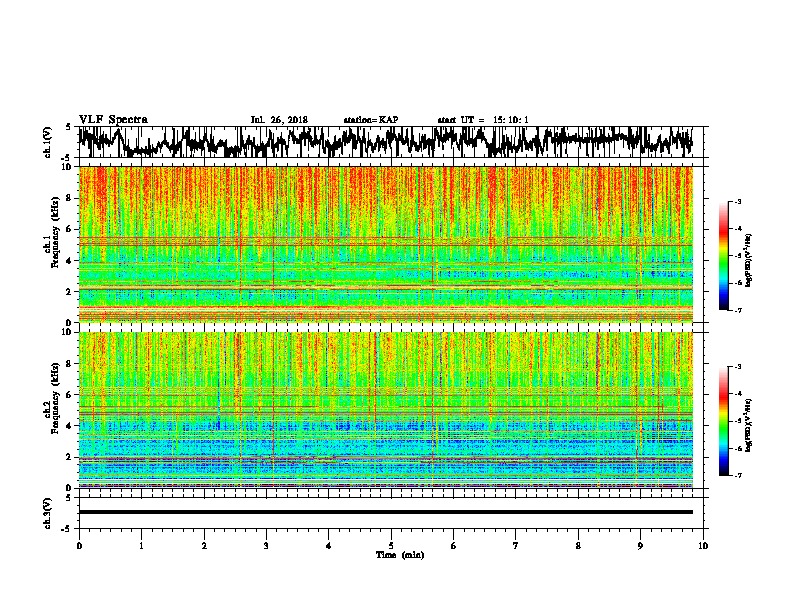The height and width of the screenshot is (612, 792).
Task: Click the ch.2 spectrogram plot area
Action: (386, 410)
